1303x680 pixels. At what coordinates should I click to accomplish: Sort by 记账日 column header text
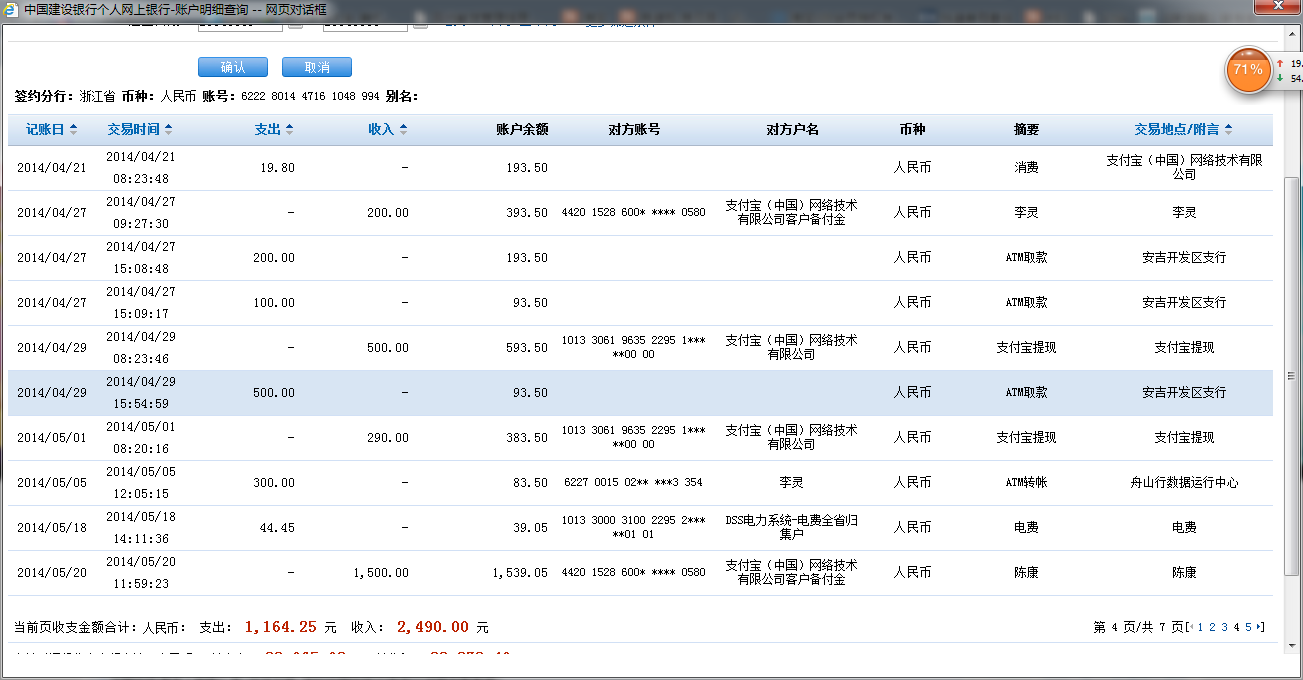[x=45, y=130]
